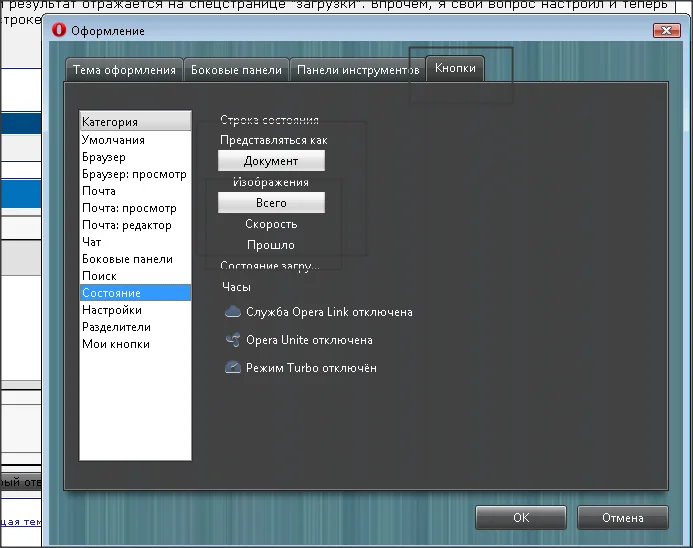Click Служба Opera Link отключена text

(329, 312)
